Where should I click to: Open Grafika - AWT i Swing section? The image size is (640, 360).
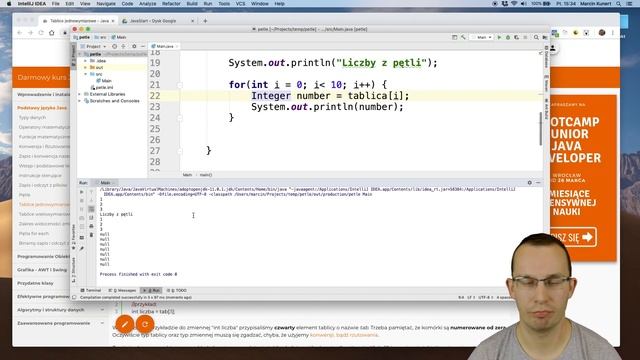(x=42, y=270)
